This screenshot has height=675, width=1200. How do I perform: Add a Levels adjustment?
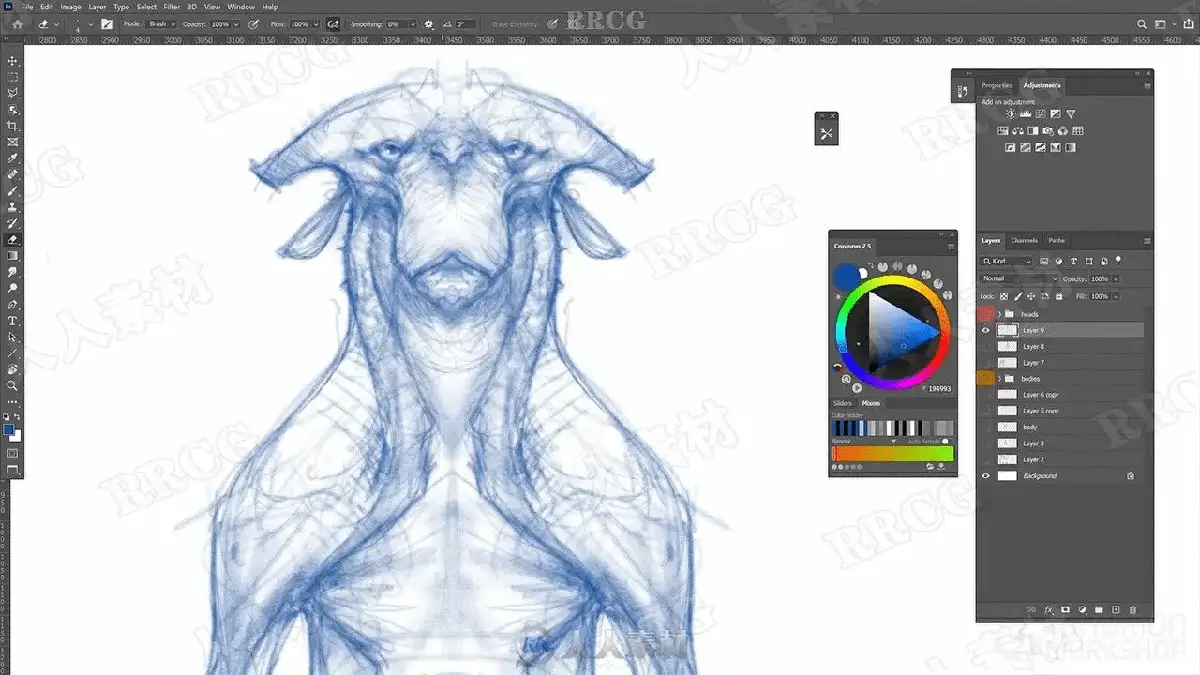(1025, 115)
